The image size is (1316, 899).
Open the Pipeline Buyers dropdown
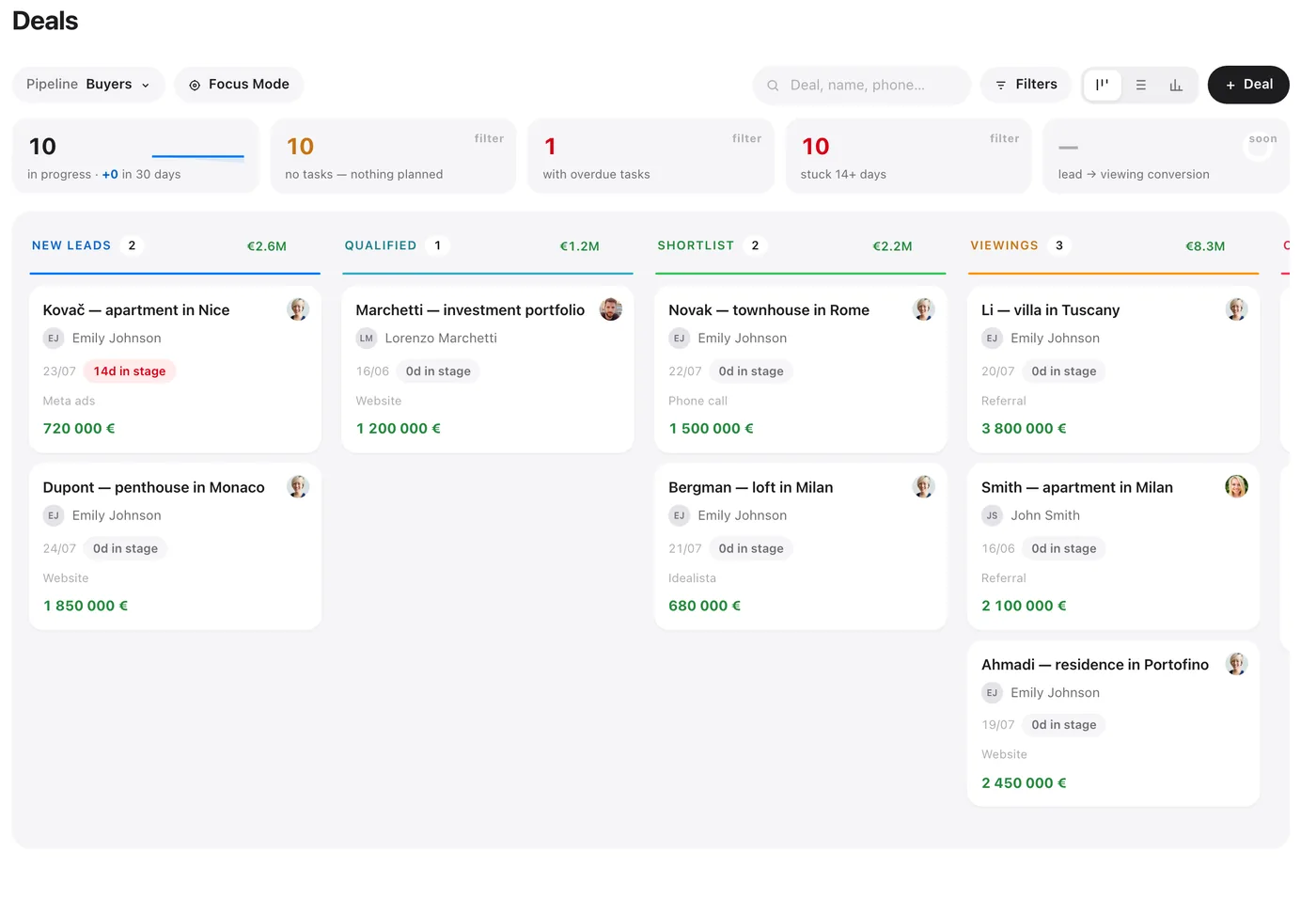pos(88,85)
